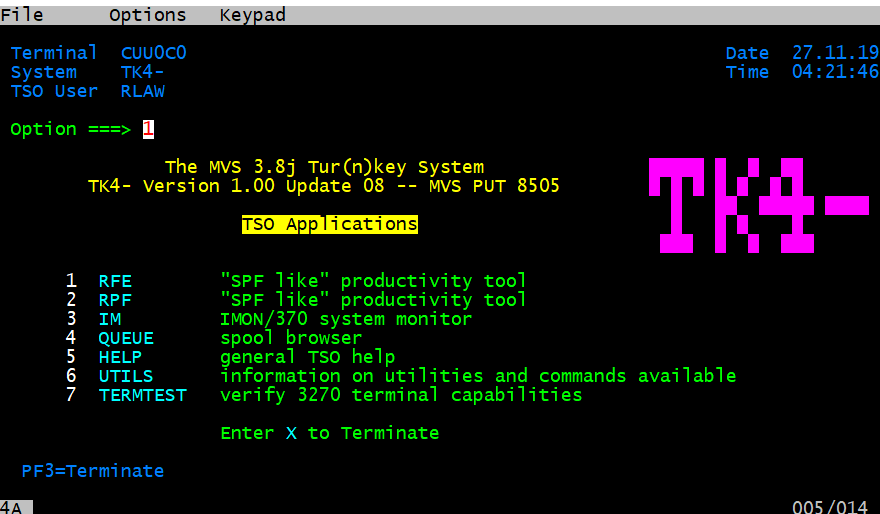
Task: Click the TSO user value RLAW
Action: [143, 91]
